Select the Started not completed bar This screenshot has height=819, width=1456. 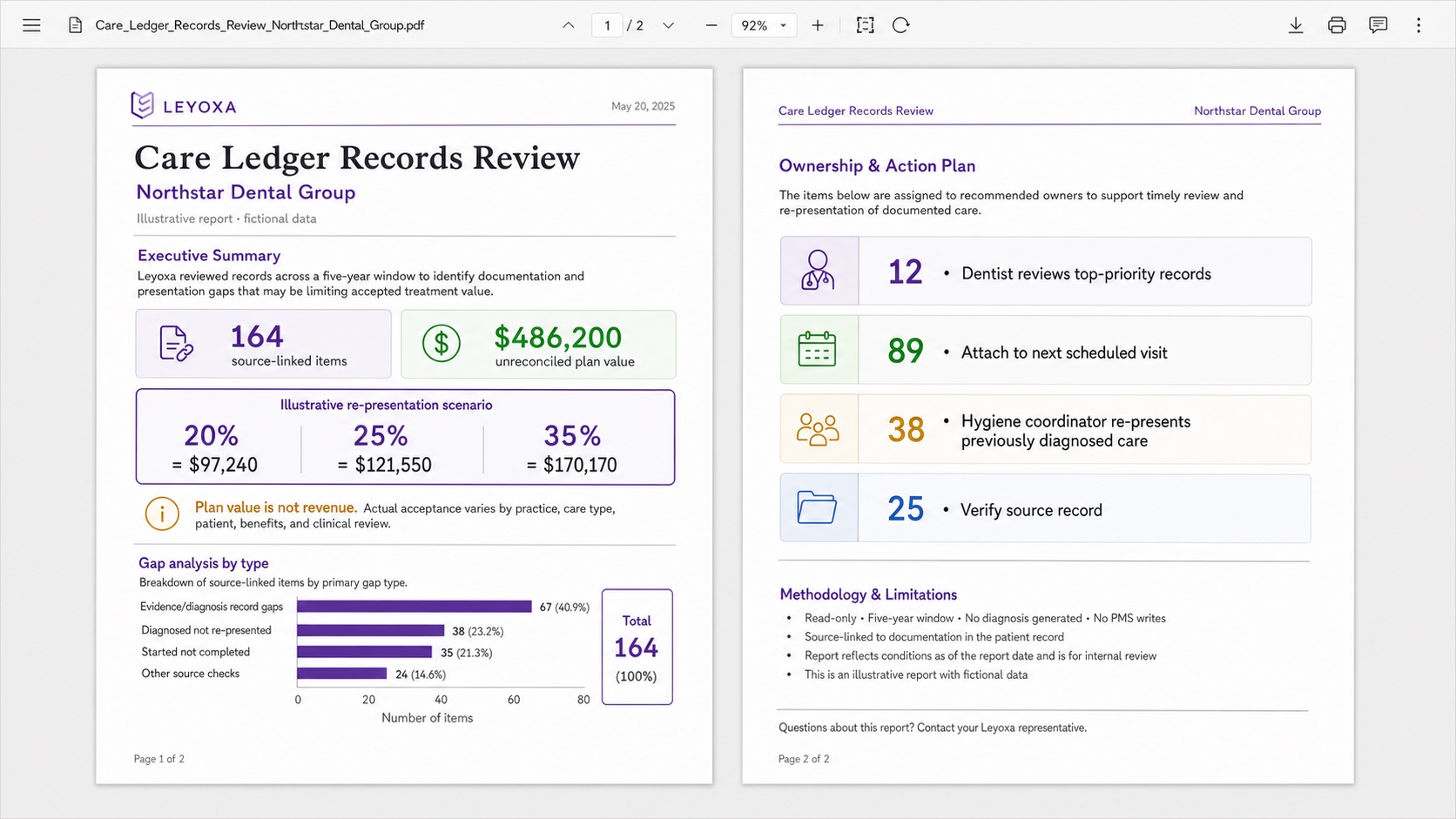point(365,652)
